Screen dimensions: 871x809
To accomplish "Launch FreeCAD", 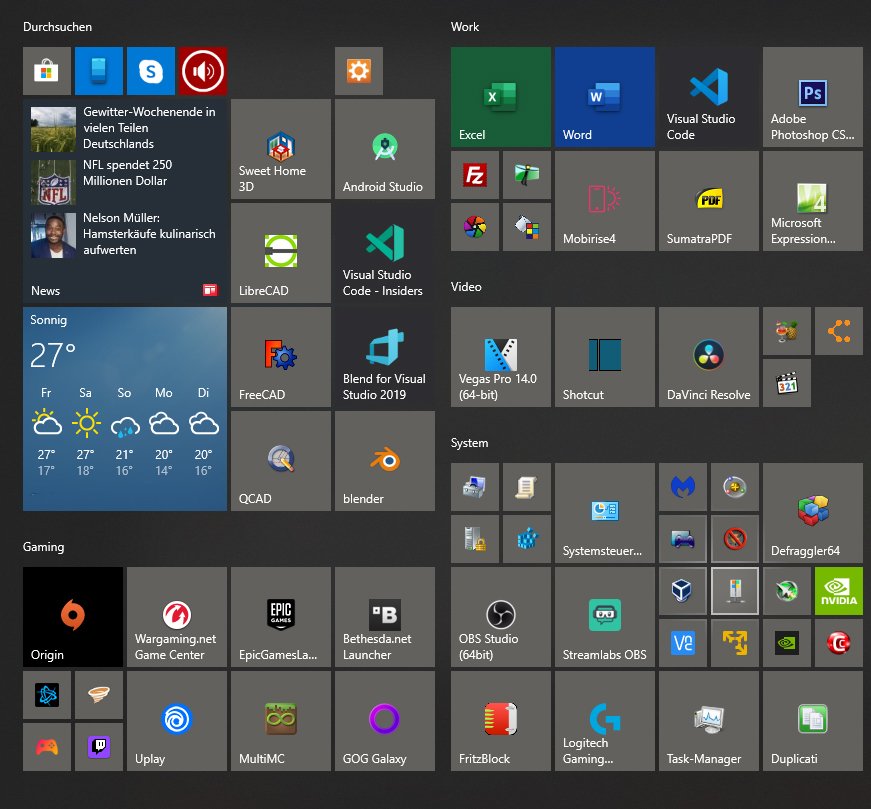I will click(x=281, y=357).
